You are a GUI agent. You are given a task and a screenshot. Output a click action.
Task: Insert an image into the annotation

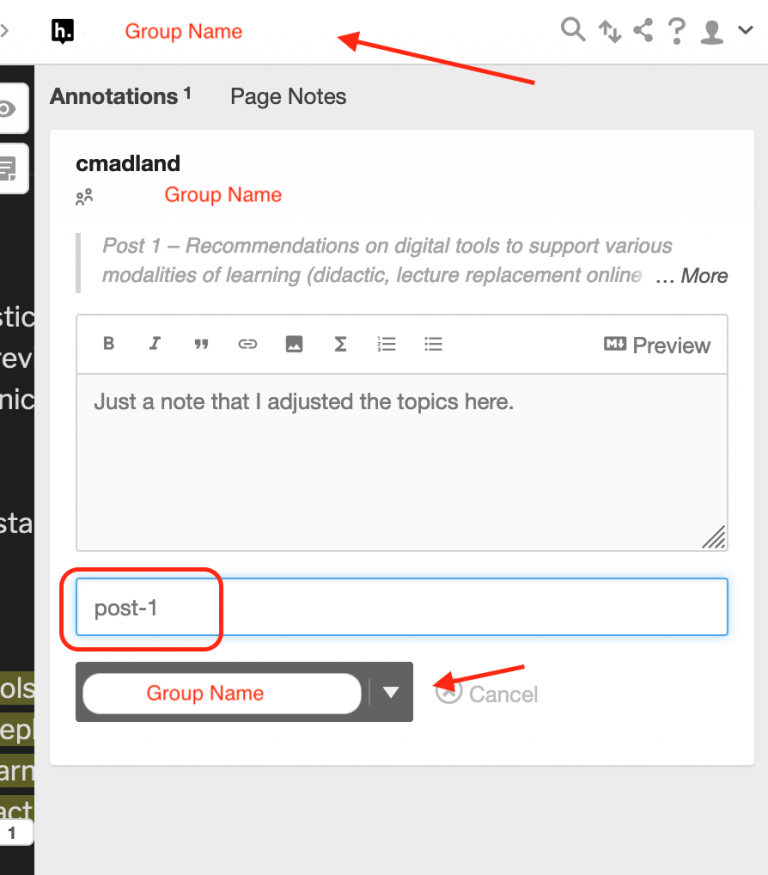click(x=294, y=344)
